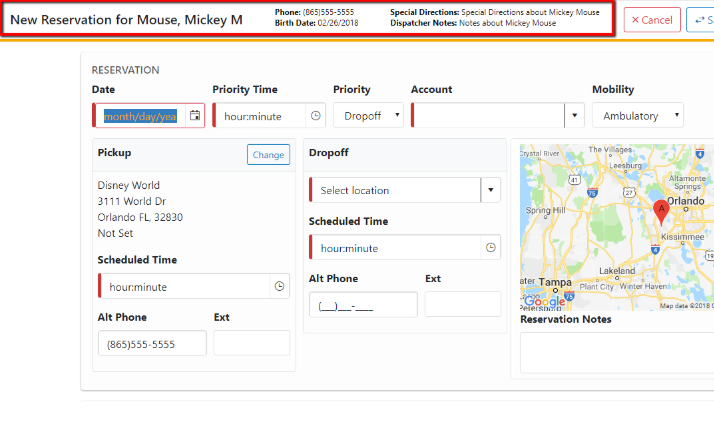Open the Pickup Scheduled Time clock icon
Viewport: 714px width, 430px height.
pos(280,286)
